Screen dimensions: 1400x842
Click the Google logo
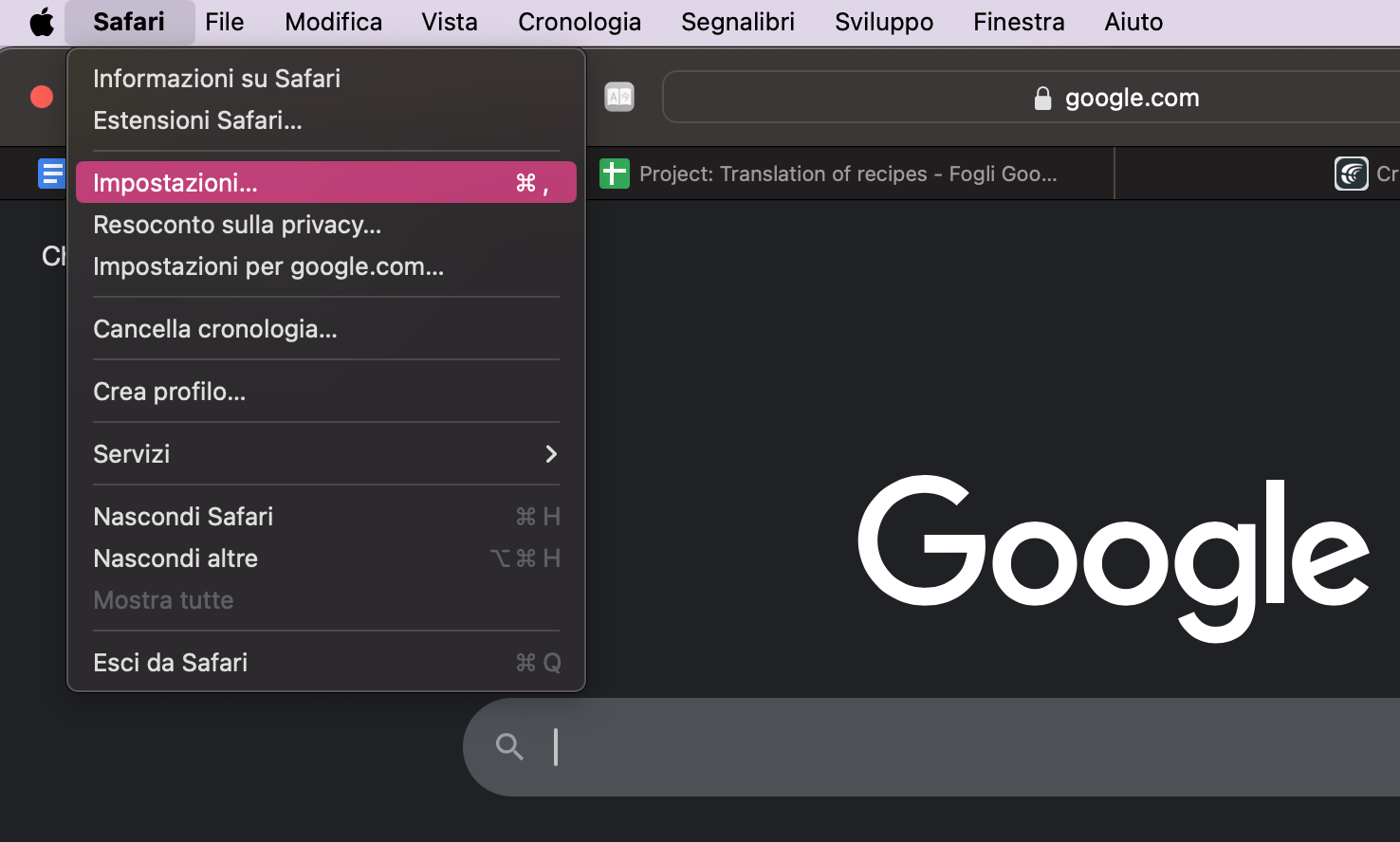1114,547
